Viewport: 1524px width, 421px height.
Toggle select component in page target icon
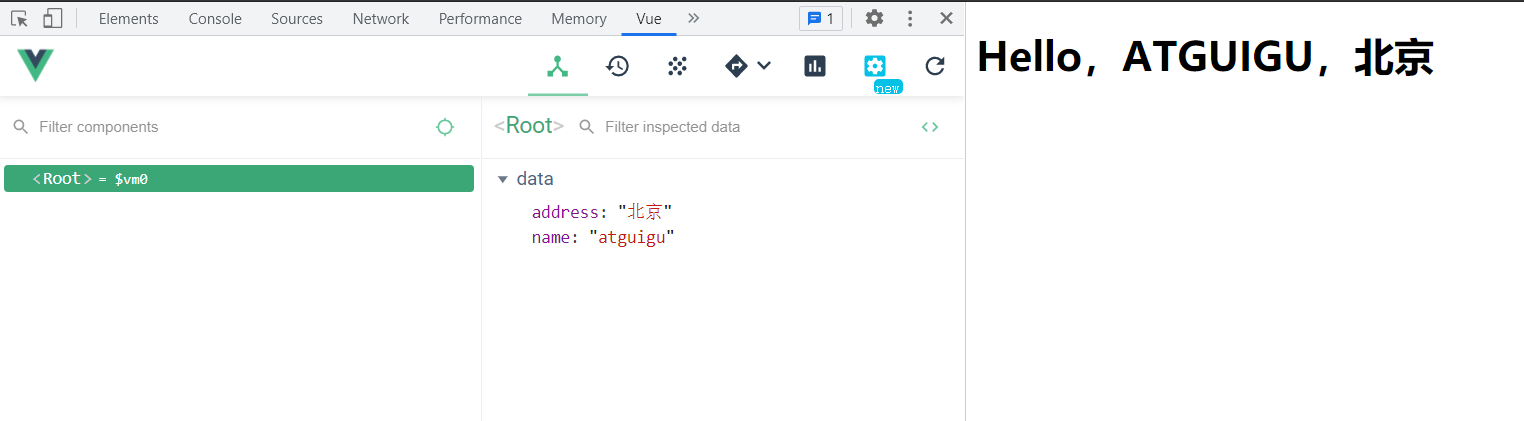coord(445,127)
